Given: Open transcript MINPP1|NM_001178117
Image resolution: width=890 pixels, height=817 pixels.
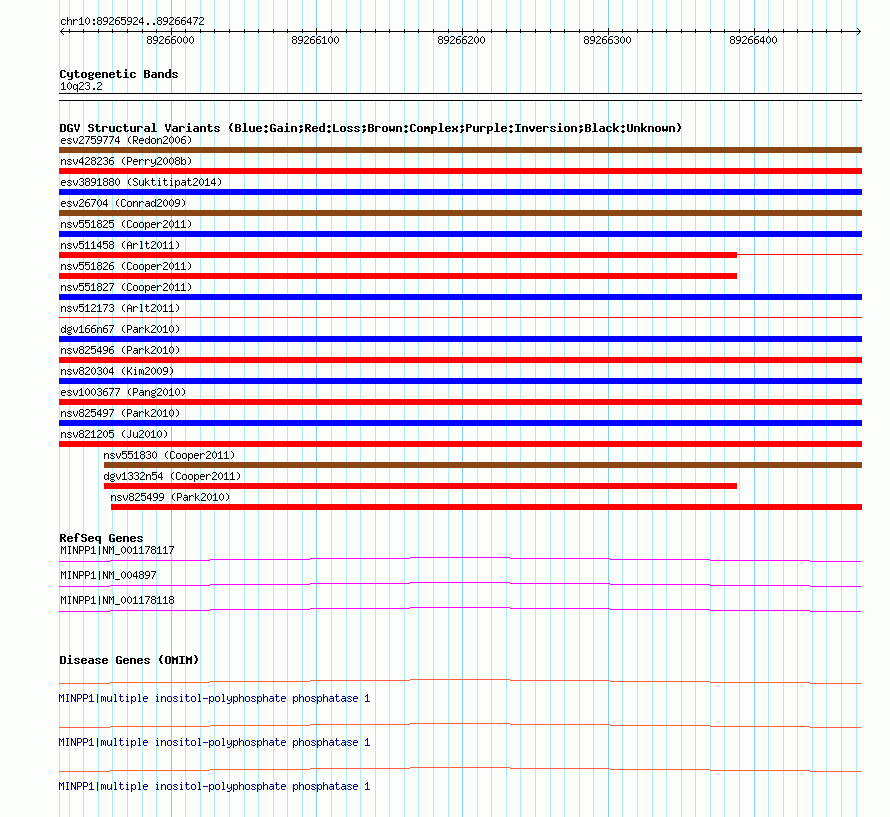Looking at the screenshot, I should pos(117,550).
